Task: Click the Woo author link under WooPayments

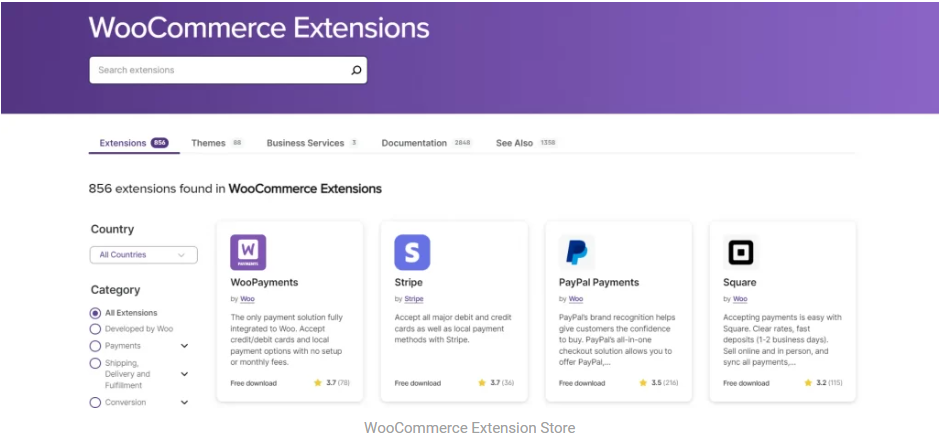Action: (248, 299)
